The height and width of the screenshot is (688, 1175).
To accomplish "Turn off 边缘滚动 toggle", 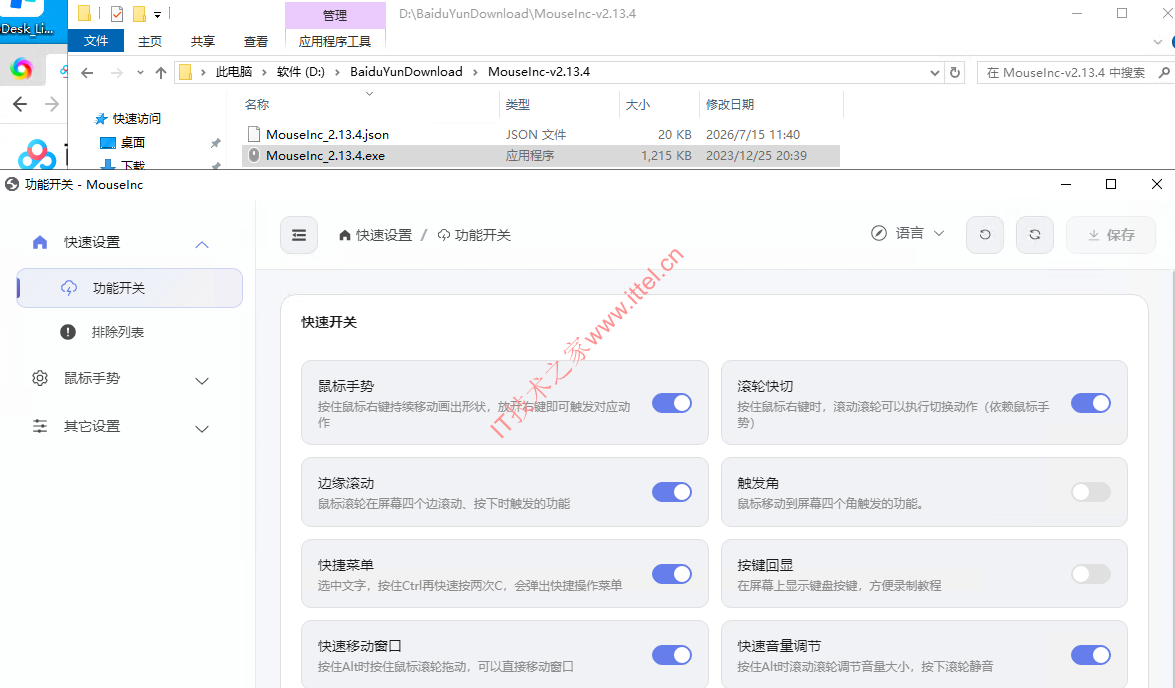I will click(671, 492).
